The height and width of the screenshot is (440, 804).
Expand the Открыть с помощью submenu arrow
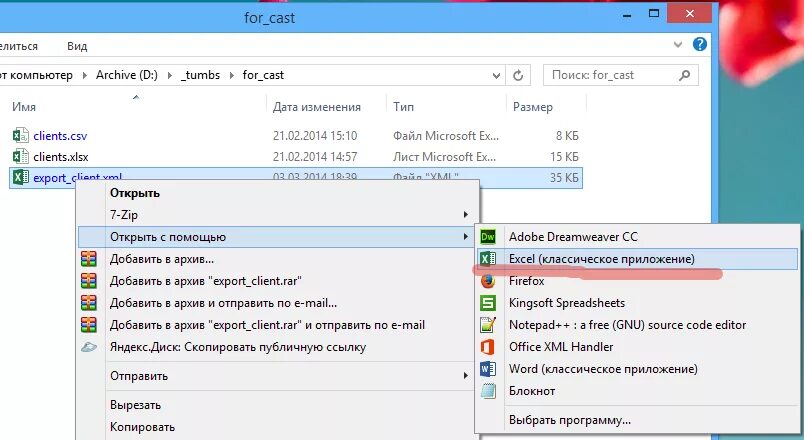[466, 236]
